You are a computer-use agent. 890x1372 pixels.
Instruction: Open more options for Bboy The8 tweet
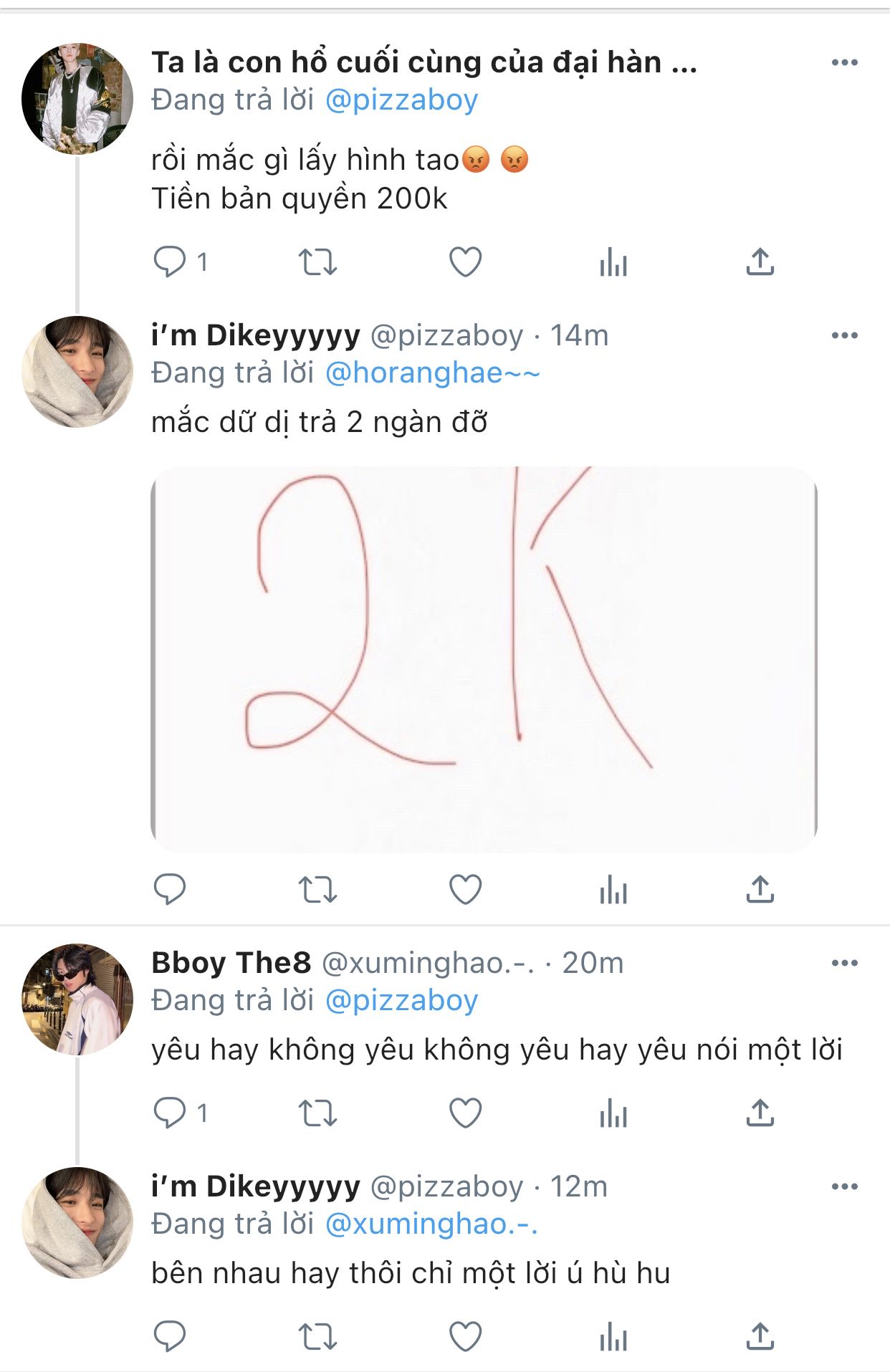[844, 964]
